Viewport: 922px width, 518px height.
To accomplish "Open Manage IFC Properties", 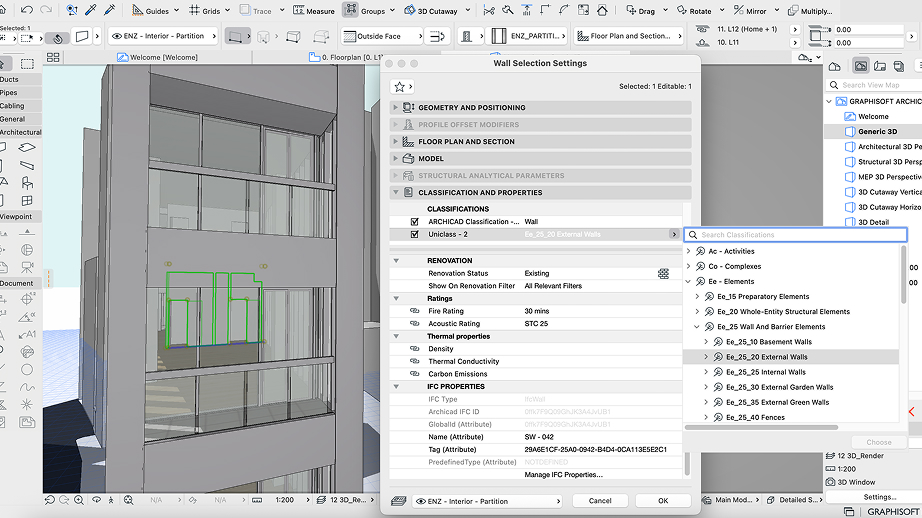I will click(563, 474).
